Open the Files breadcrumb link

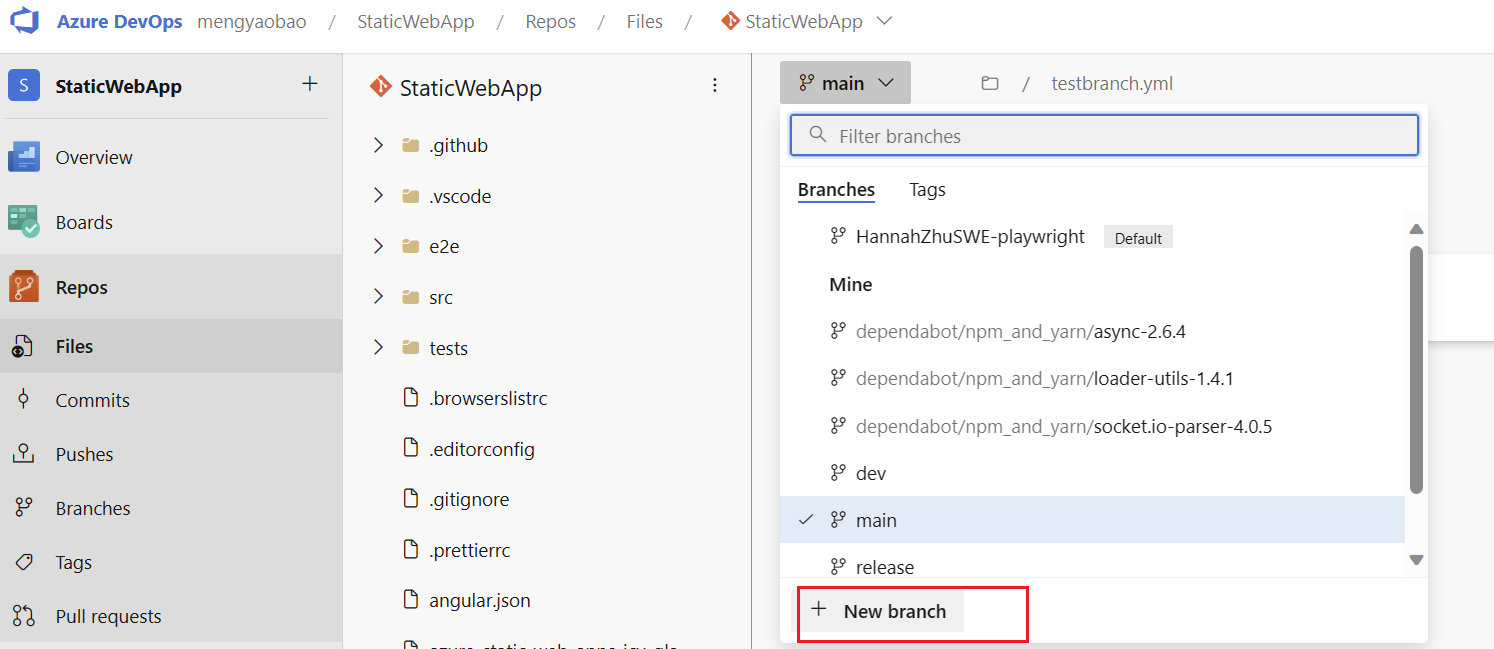point(645,21)
